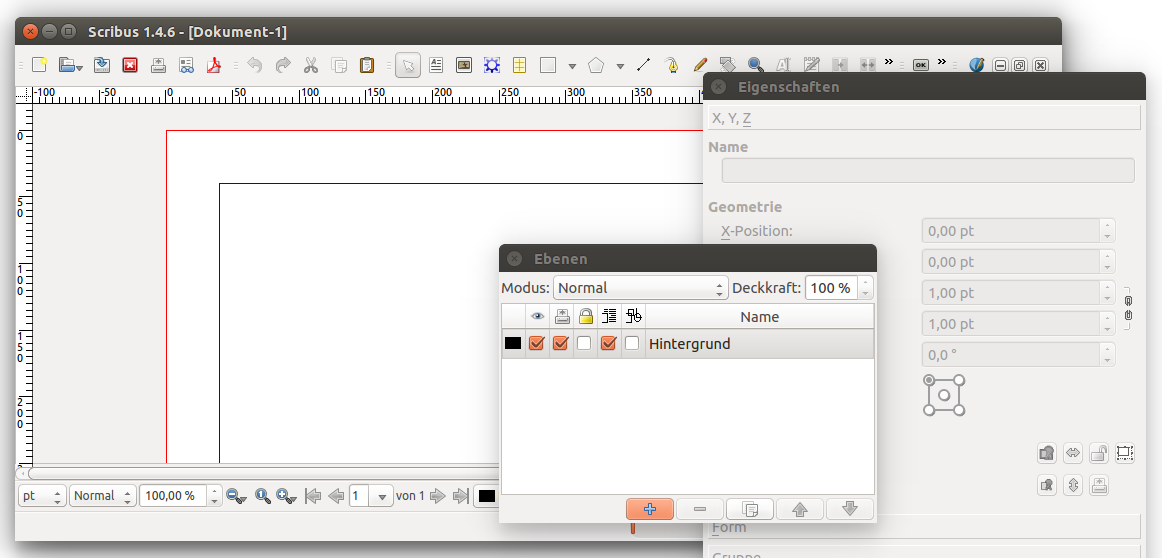
Task: Expand more toolbar items chevron left of OK icon
Action: tap(889, 62)
